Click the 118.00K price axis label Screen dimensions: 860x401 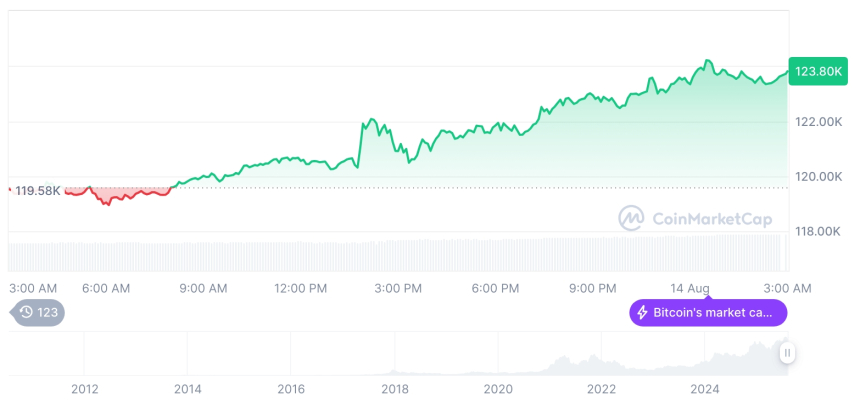[x=817, y=232]
